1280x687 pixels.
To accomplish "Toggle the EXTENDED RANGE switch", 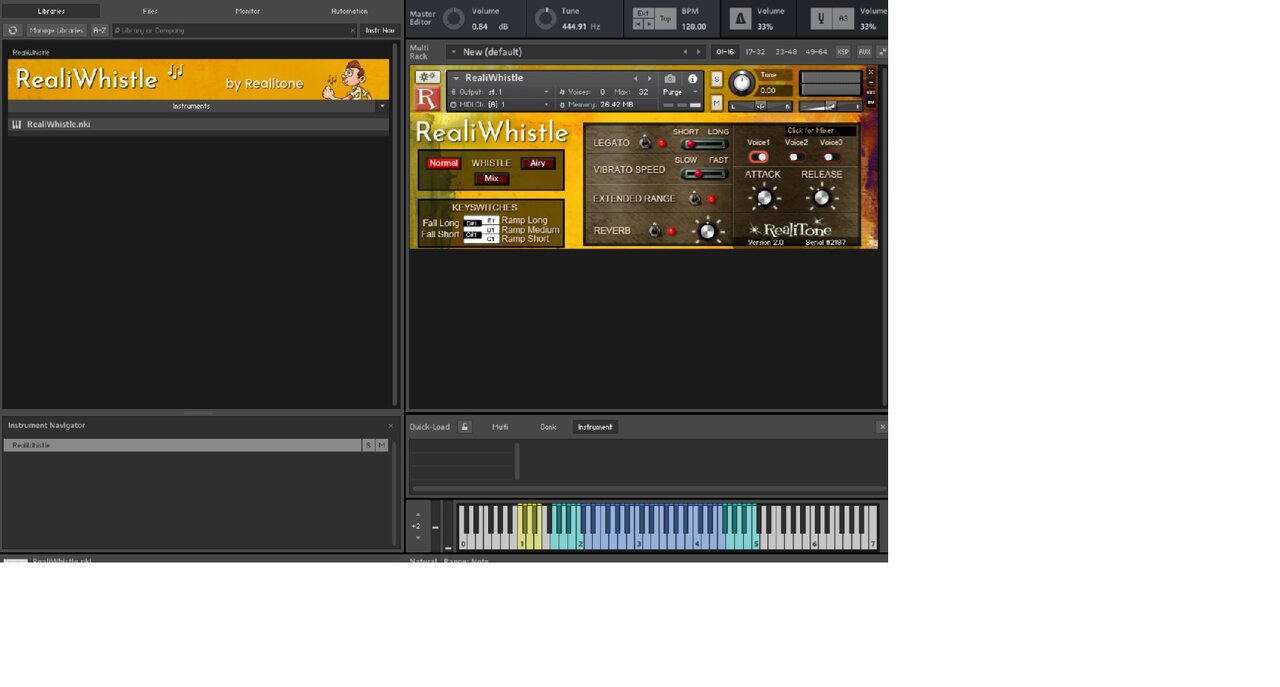I will [695, 199].
